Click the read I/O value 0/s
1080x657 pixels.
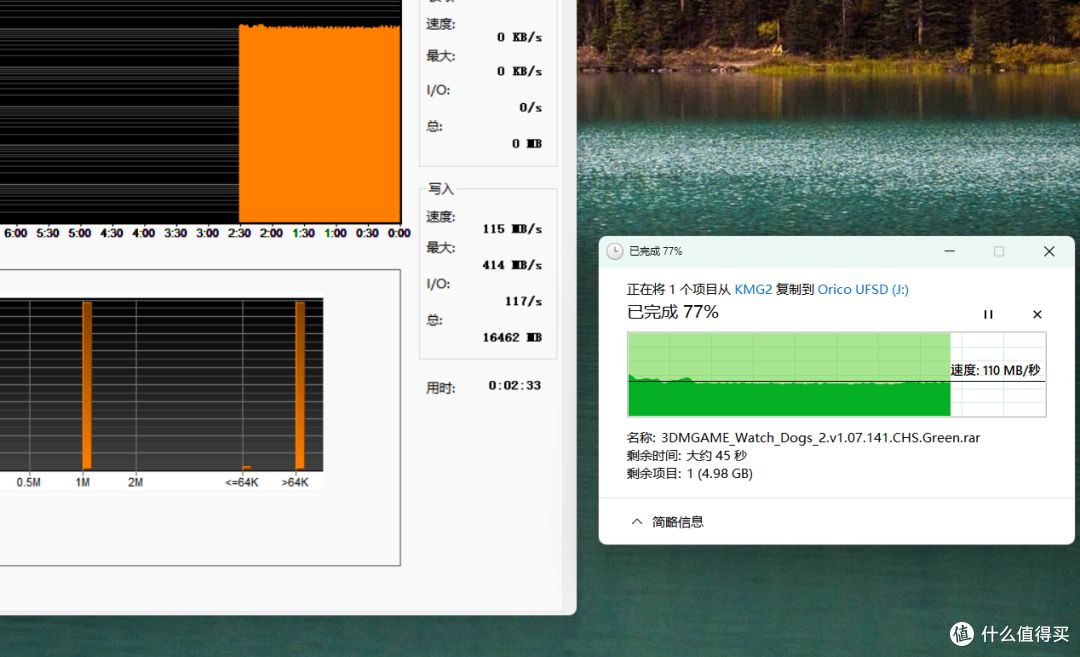click(530, 107)
